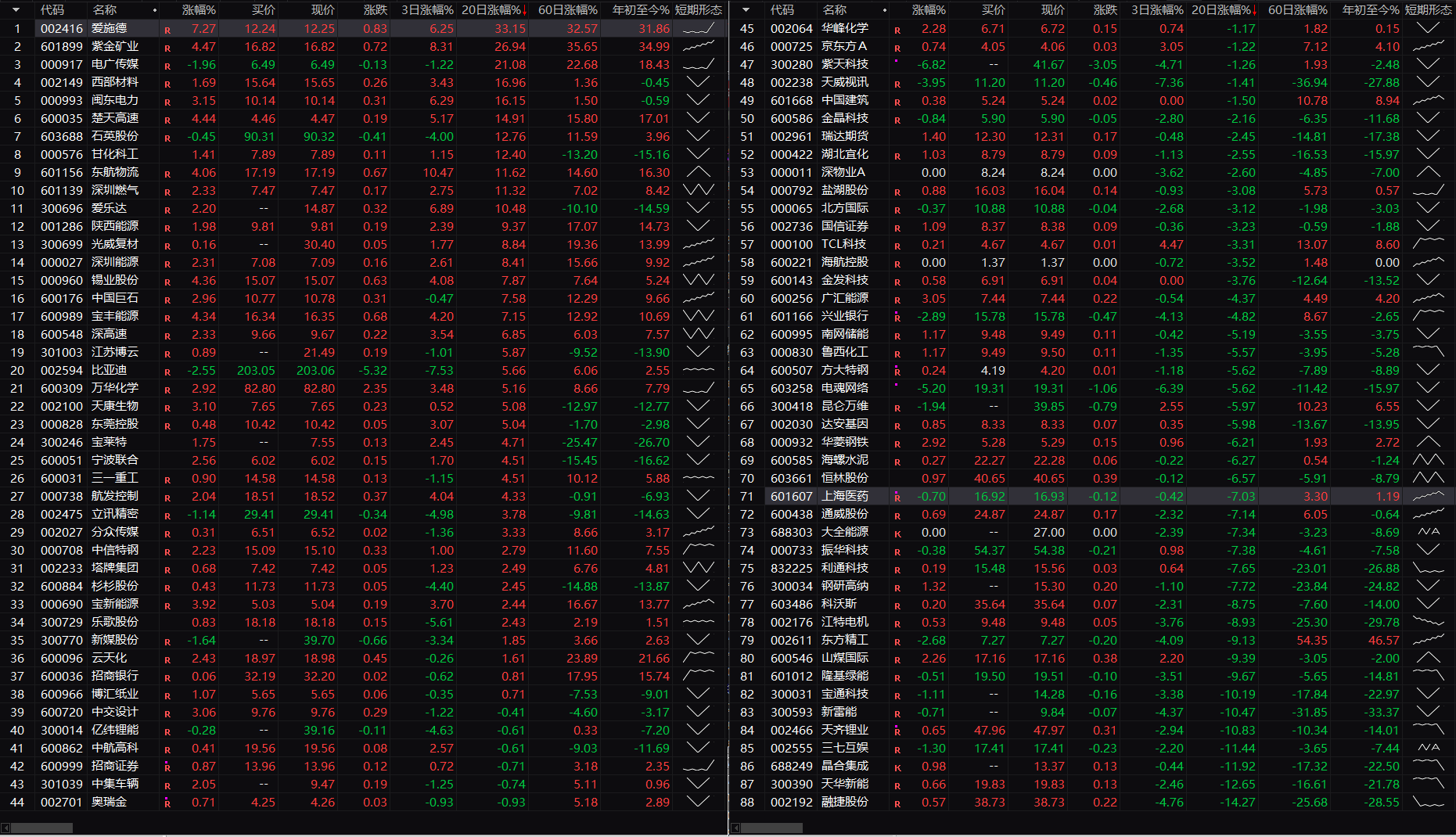This screenshot has height=837, width=1456.
Task: Open the short-term trend sparkline for 大全能源
Action: coord(1429,532)
